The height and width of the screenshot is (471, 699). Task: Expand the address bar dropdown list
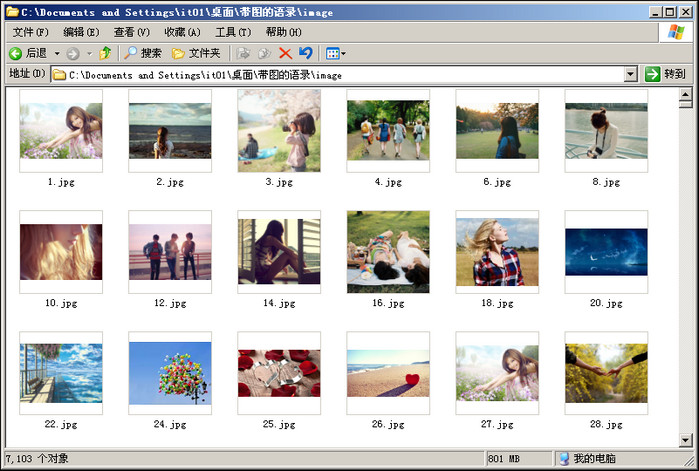coord(630,74)
